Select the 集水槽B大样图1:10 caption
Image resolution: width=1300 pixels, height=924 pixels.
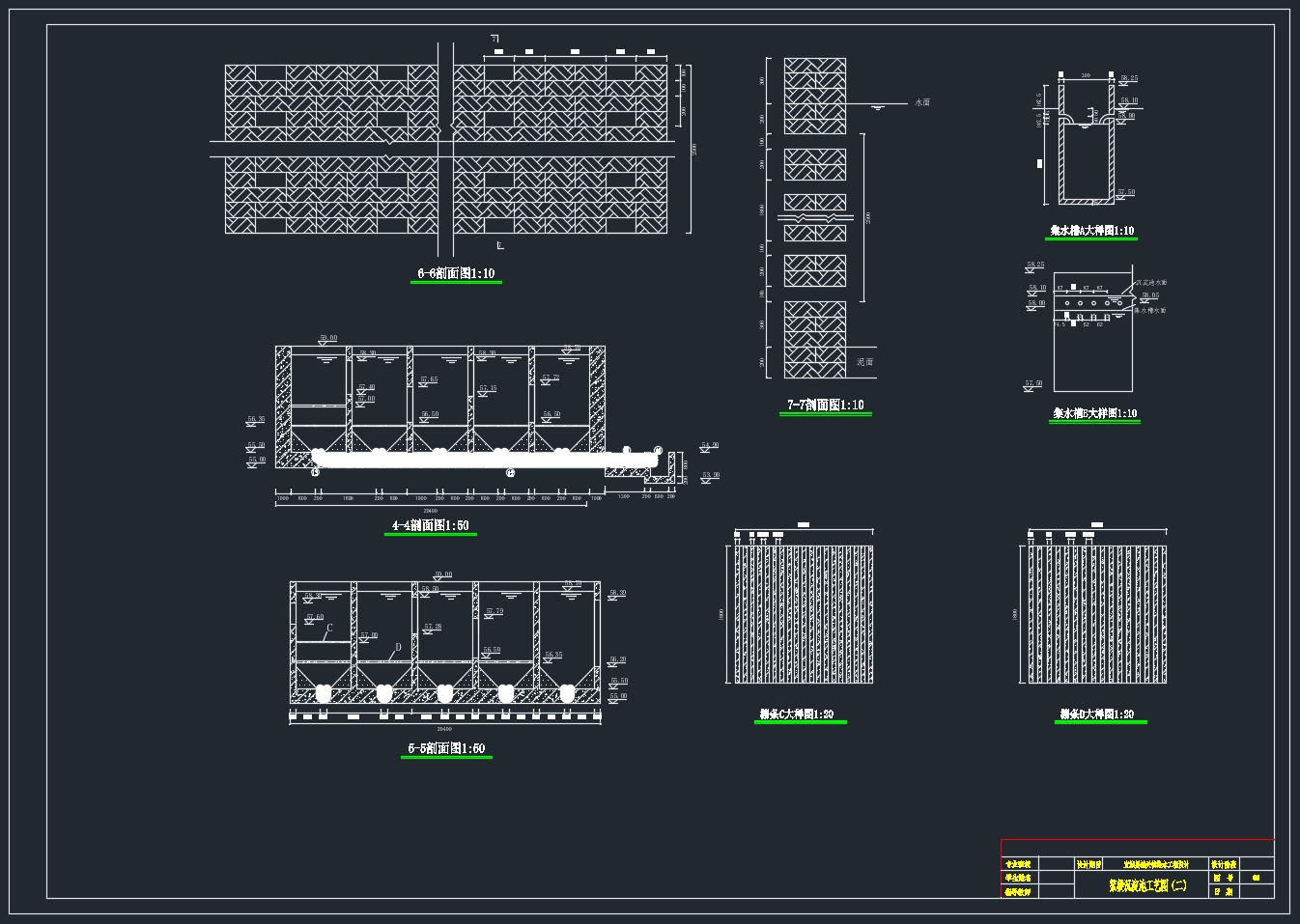pyautogui.click(x=1094, y=414)
